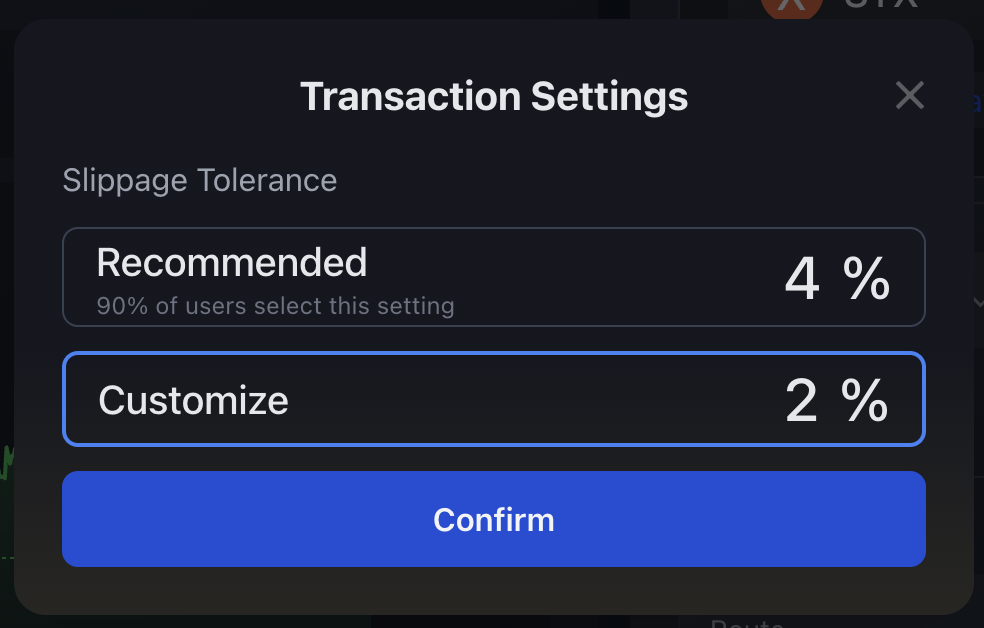Click the green price chart line
The width and height of the screenshot is (984, 628).
point(7,463)
